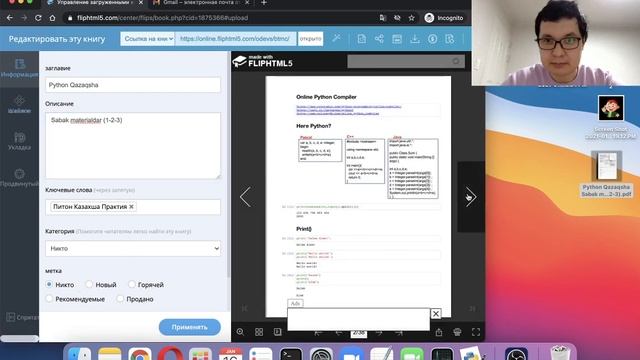Screen dimensions: 640x360
Task: Click the horizontal scrollbar under sidebar
Action: click(20, 338)
